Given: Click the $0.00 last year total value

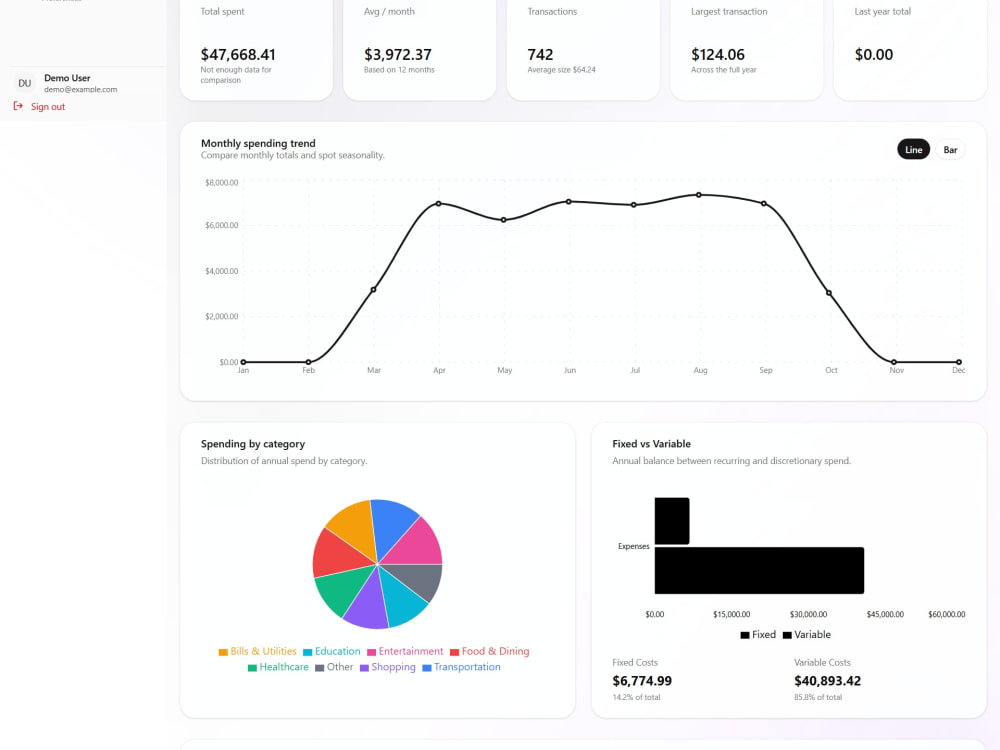Looking at the screenshot, I should click(874, 55).
